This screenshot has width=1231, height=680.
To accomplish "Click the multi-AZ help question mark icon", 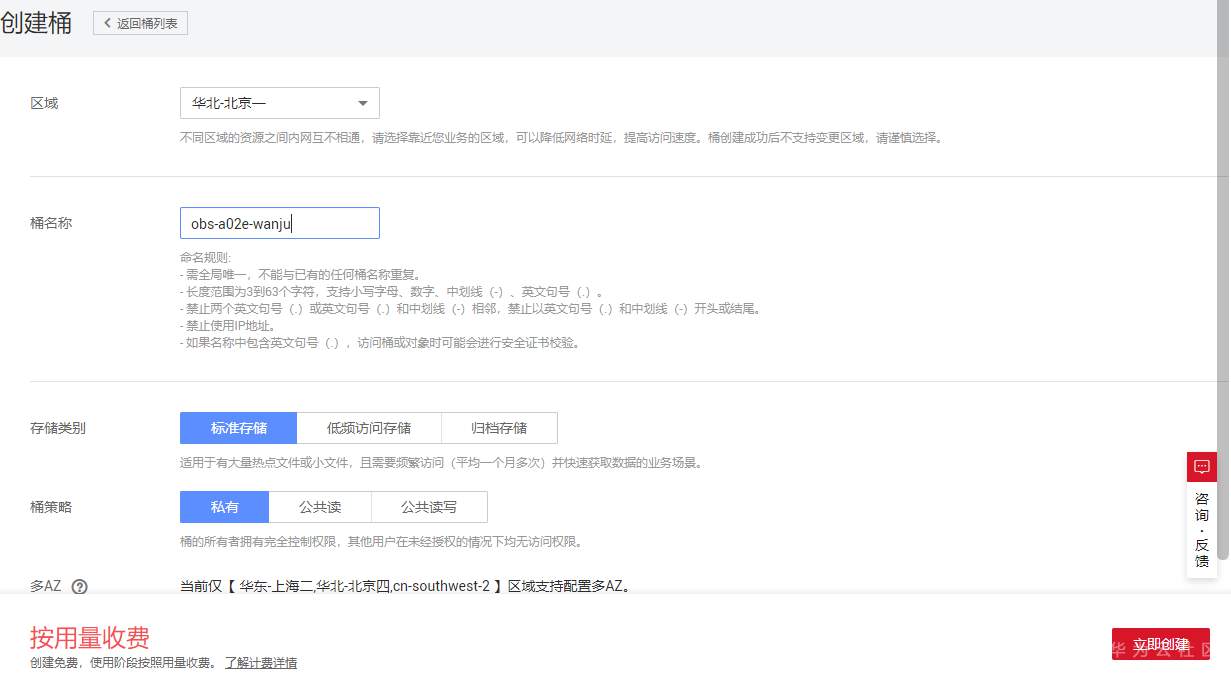I will (x=80, y=587).
